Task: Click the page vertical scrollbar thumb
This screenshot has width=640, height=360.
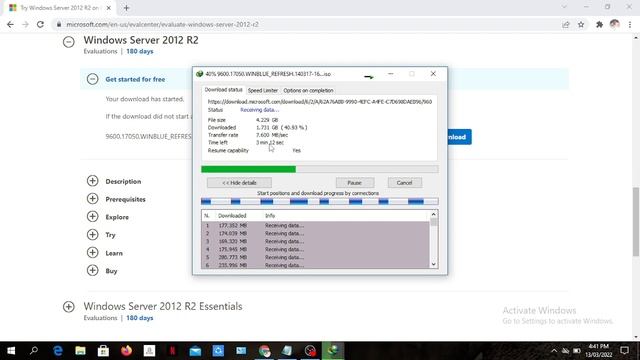Action: tap(636, 222)
